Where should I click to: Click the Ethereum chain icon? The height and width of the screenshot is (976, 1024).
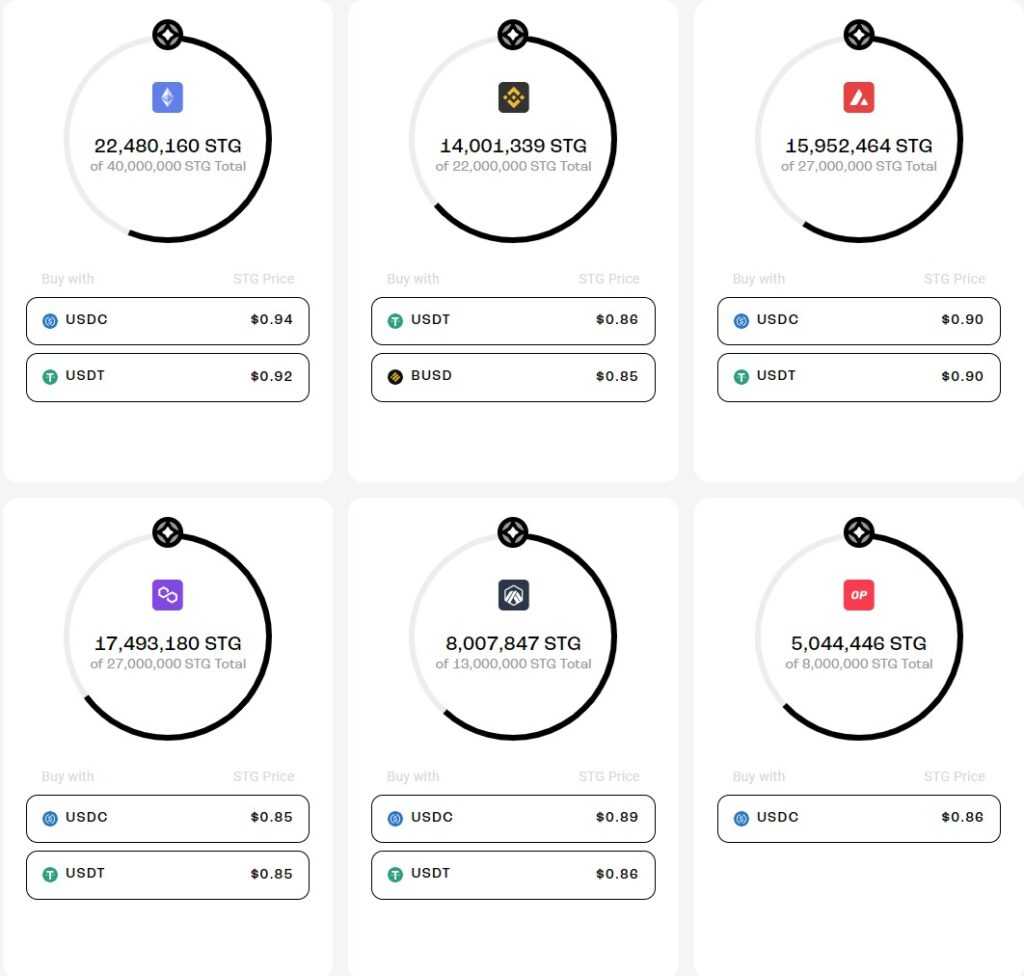tap(168, 97)
